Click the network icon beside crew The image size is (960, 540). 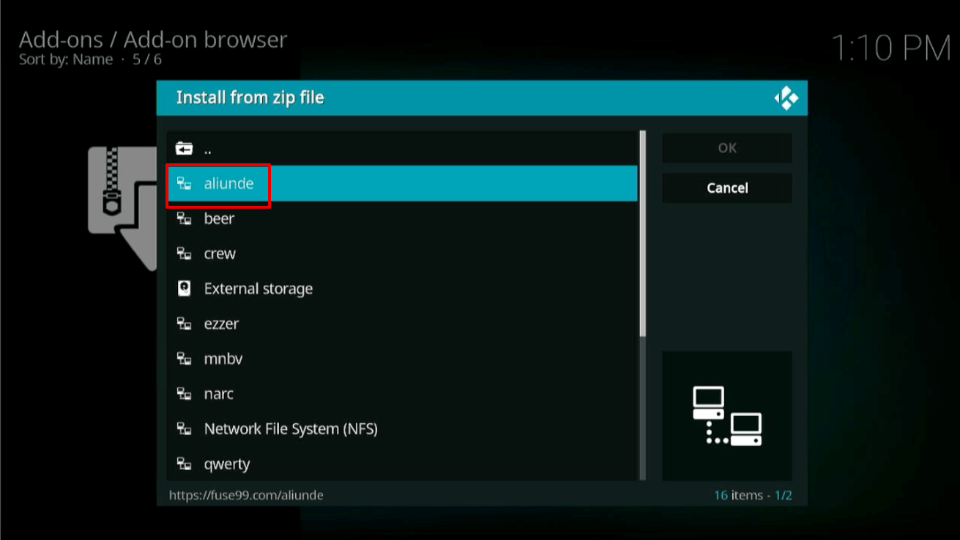[184, 253]
